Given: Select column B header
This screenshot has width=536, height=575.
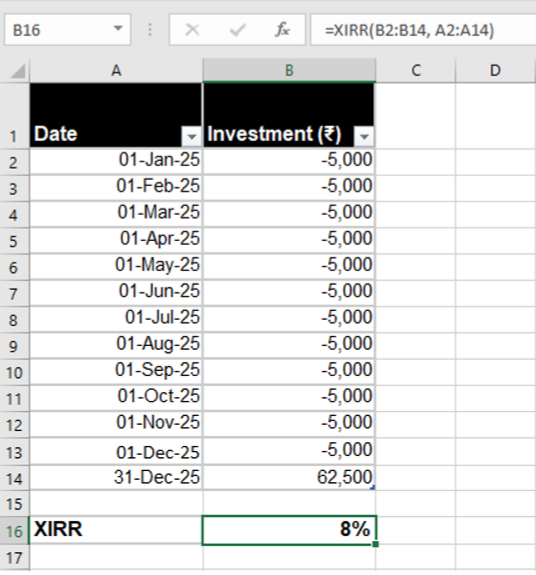Looking at the screenshot, I should 289,70.
